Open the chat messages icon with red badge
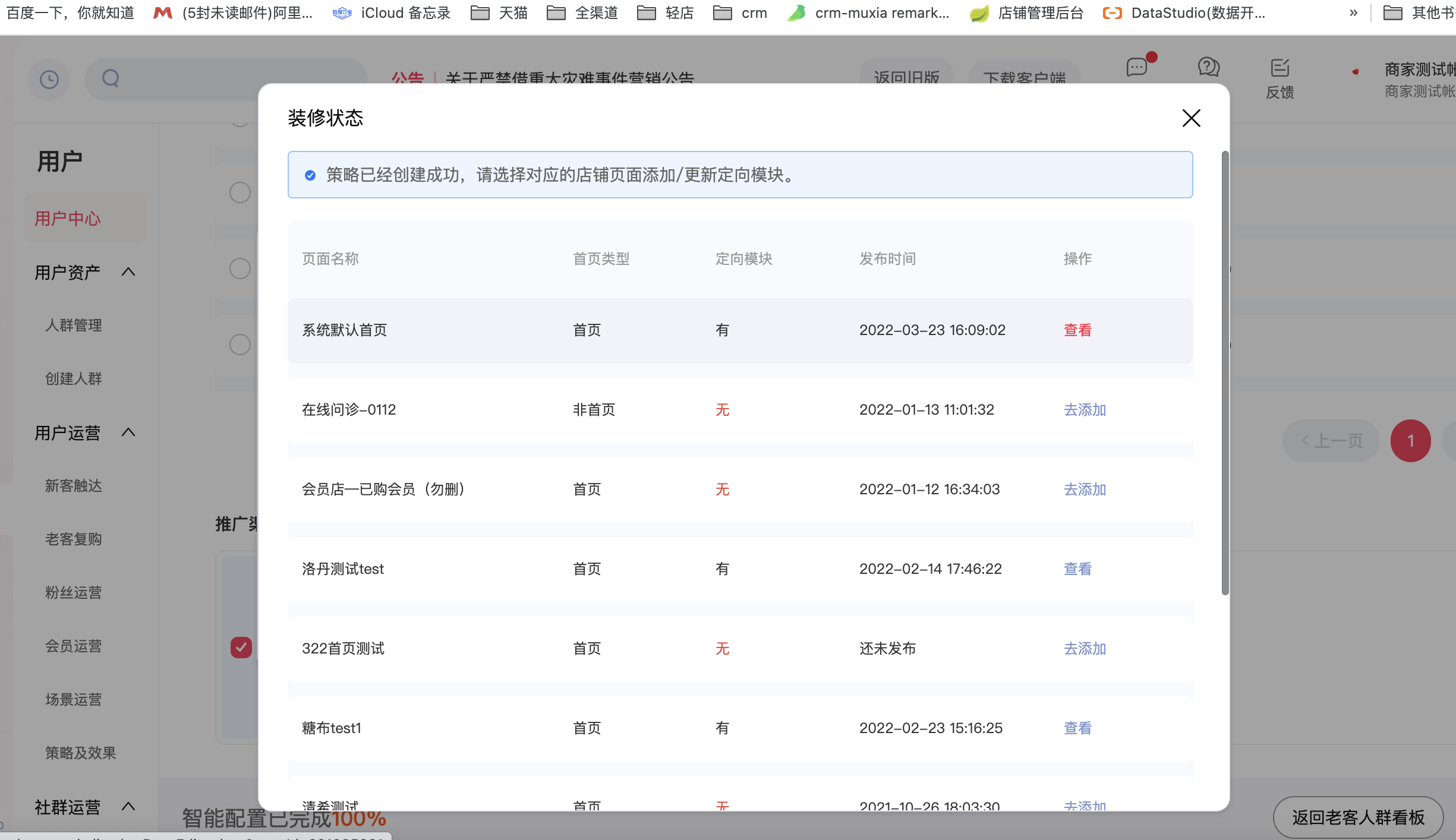 click(x=1136, y=67)
